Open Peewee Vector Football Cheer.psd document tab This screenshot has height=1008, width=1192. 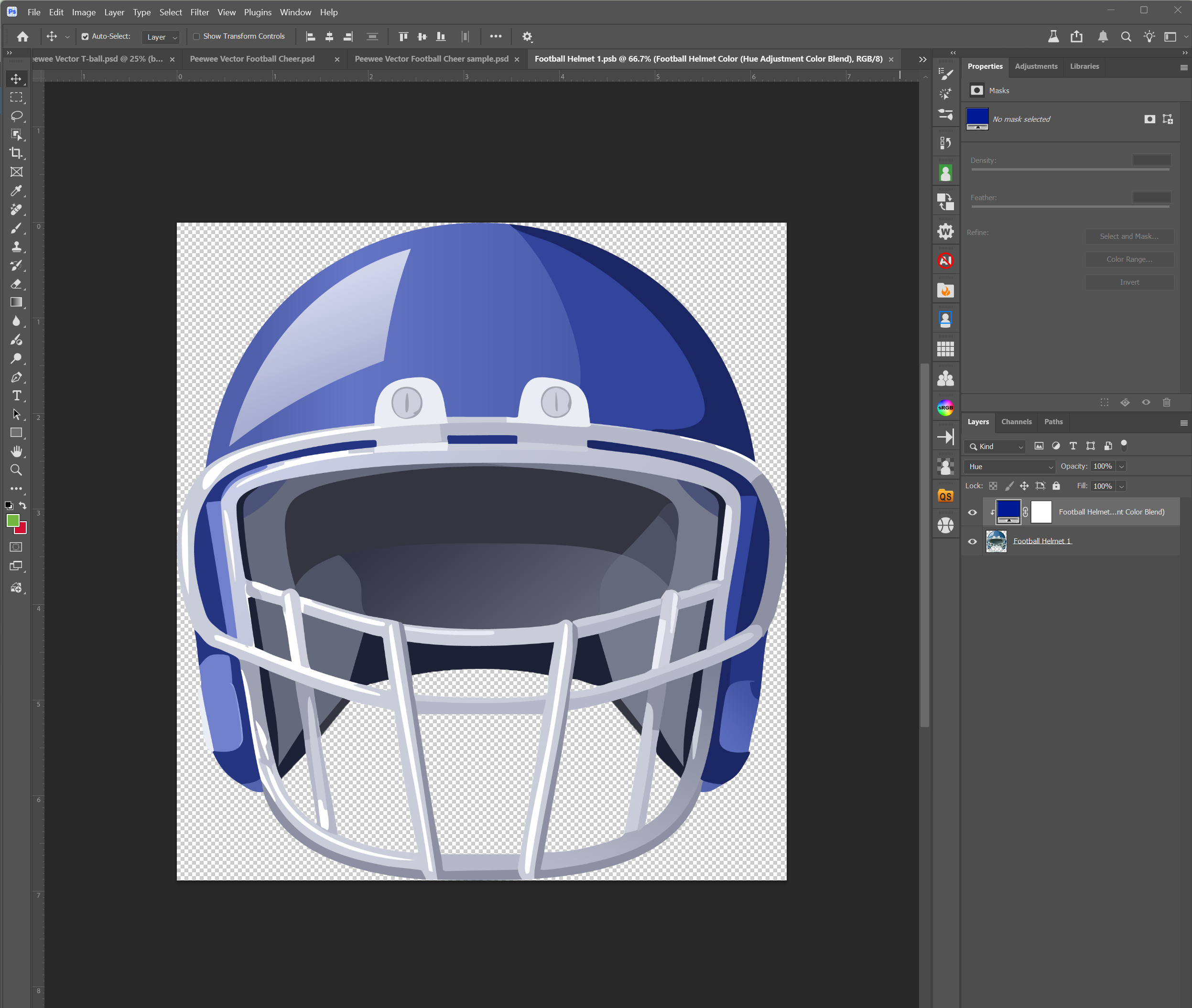pyautogui.click(x=252, y=59)
